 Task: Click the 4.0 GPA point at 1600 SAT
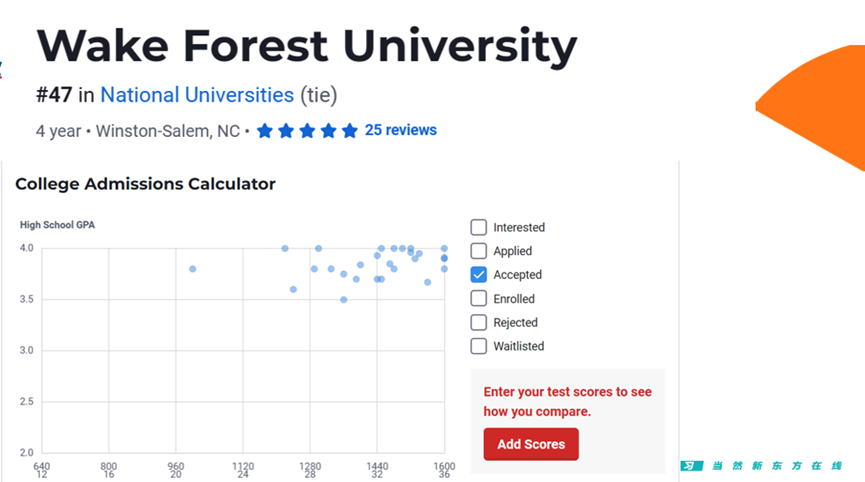(x=444, y=249)
